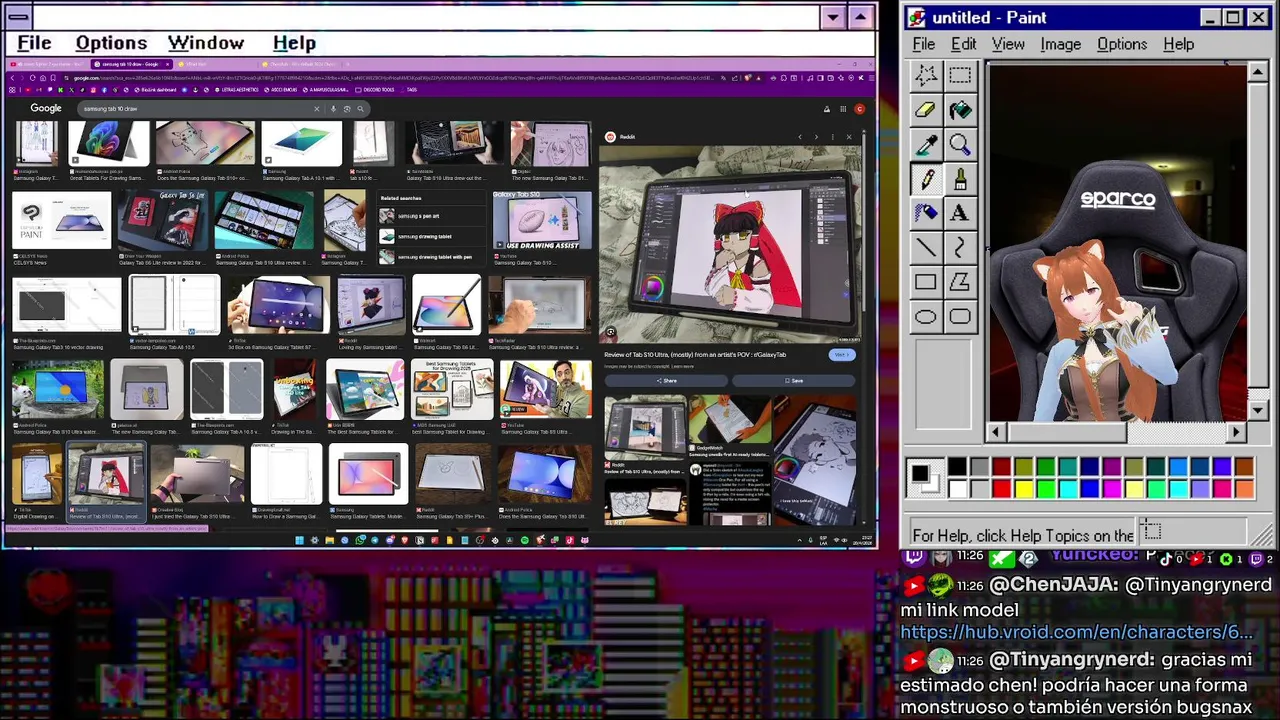
Task: Open the Help menu of the left window
Action: (294, 43)
